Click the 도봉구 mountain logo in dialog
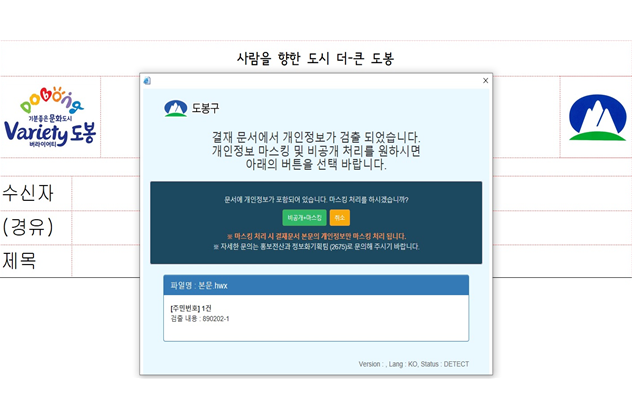The image size is (634, 413). 176,108
